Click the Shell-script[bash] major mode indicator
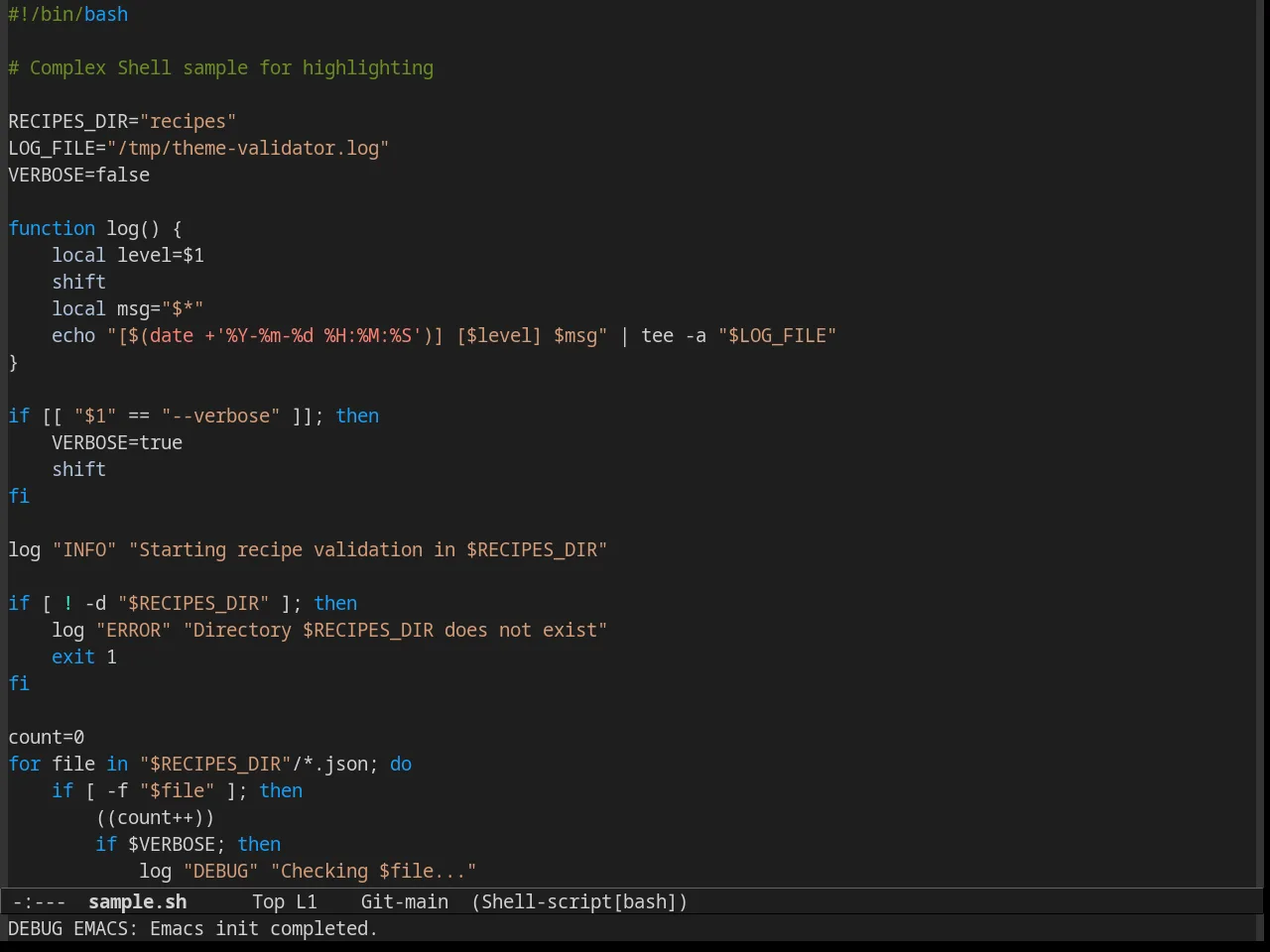Screen dimensions: 1270x952 point(579,901)
